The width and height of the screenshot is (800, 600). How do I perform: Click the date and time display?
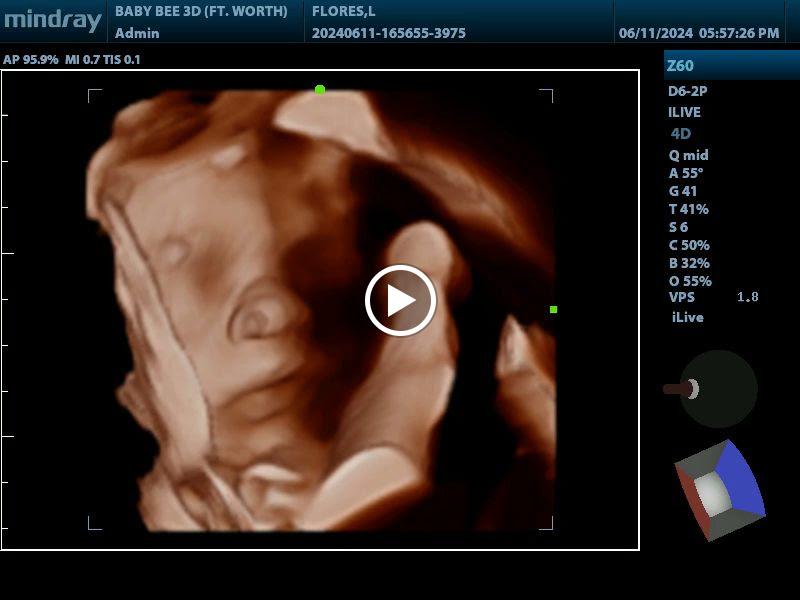pyautogui.click(x=699, y=33)
